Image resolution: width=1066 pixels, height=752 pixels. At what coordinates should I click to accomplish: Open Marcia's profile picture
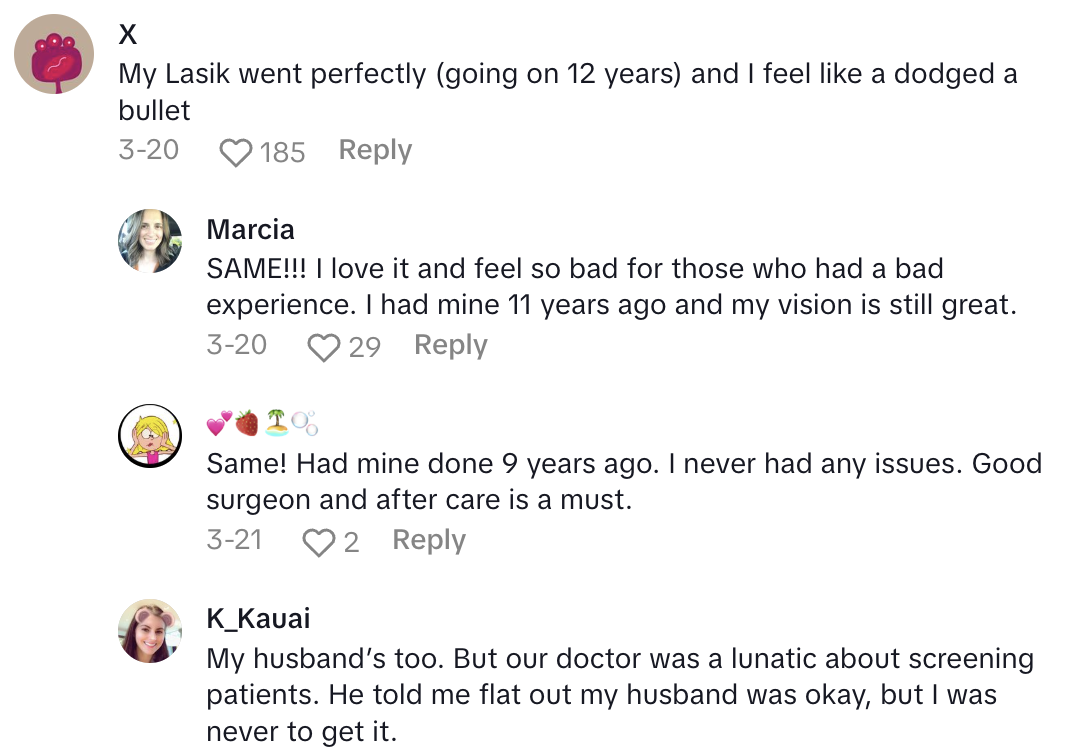(x=150, y=241)
